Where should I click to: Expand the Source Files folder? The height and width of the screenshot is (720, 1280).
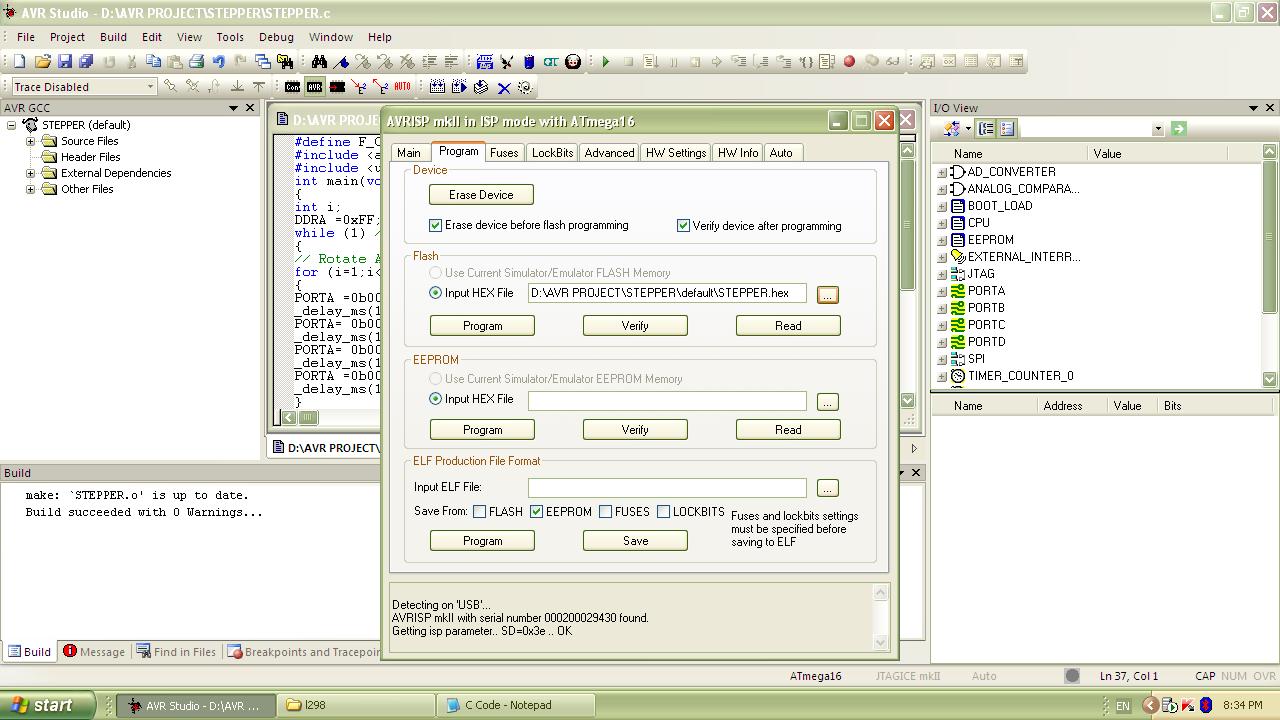[x=31, y=141]
